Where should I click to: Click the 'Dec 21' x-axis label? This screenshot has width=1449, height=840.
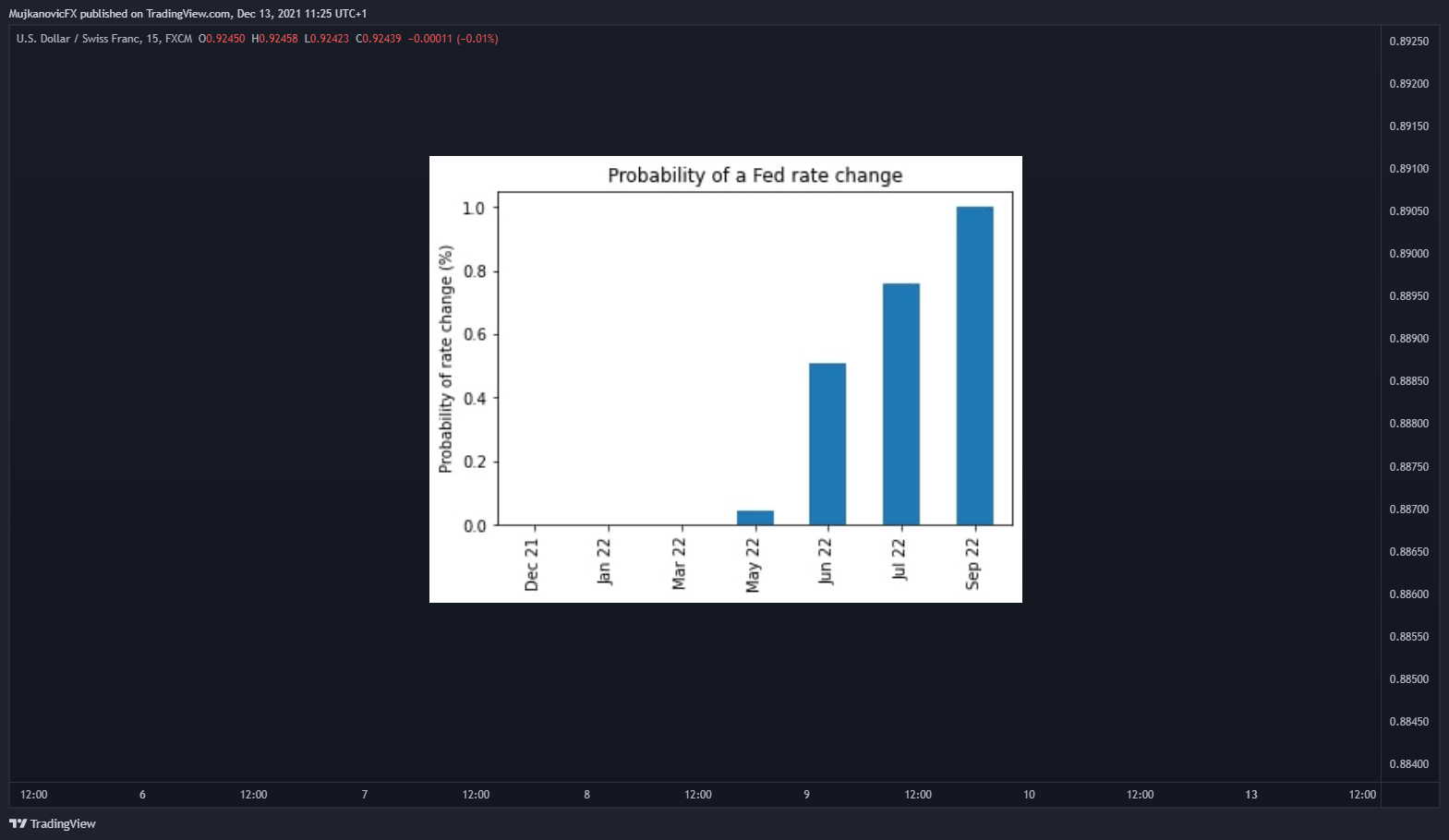[x=531, y=565]
